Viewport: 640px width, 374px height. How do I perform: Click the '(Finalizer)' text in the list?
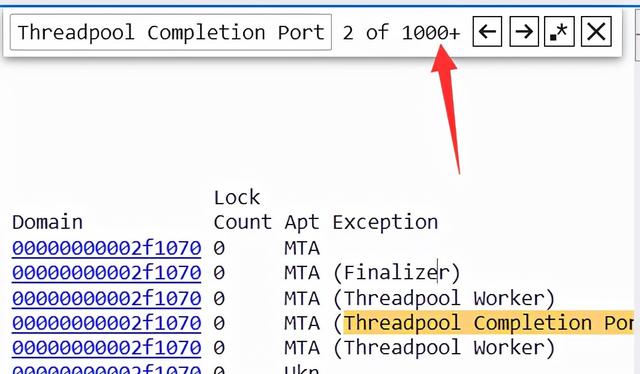pos(397,273)
